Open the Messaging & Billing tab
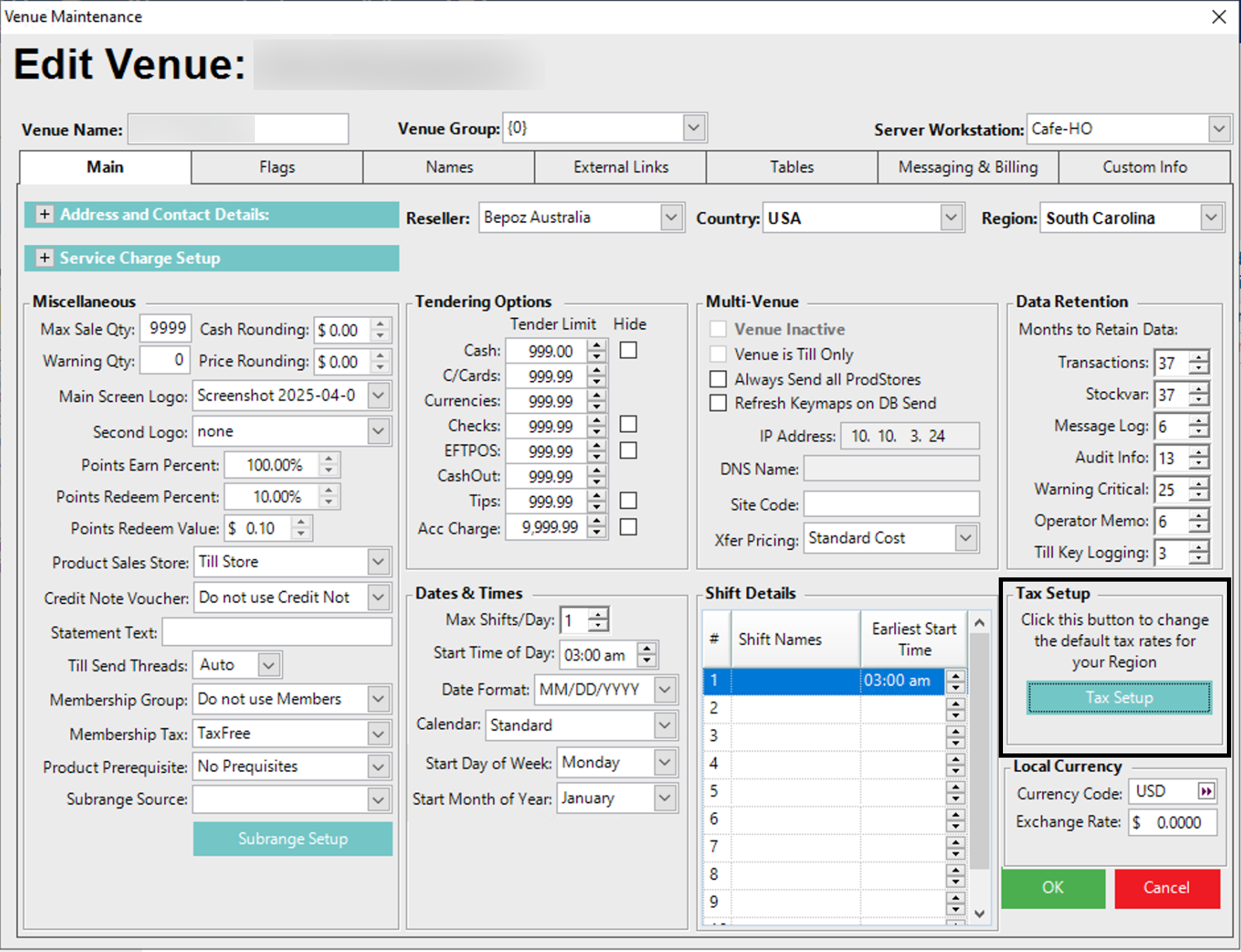Image resolution: width=1241 pixels, height=952 pixels. pyautogui.click(x=968, y=168)
